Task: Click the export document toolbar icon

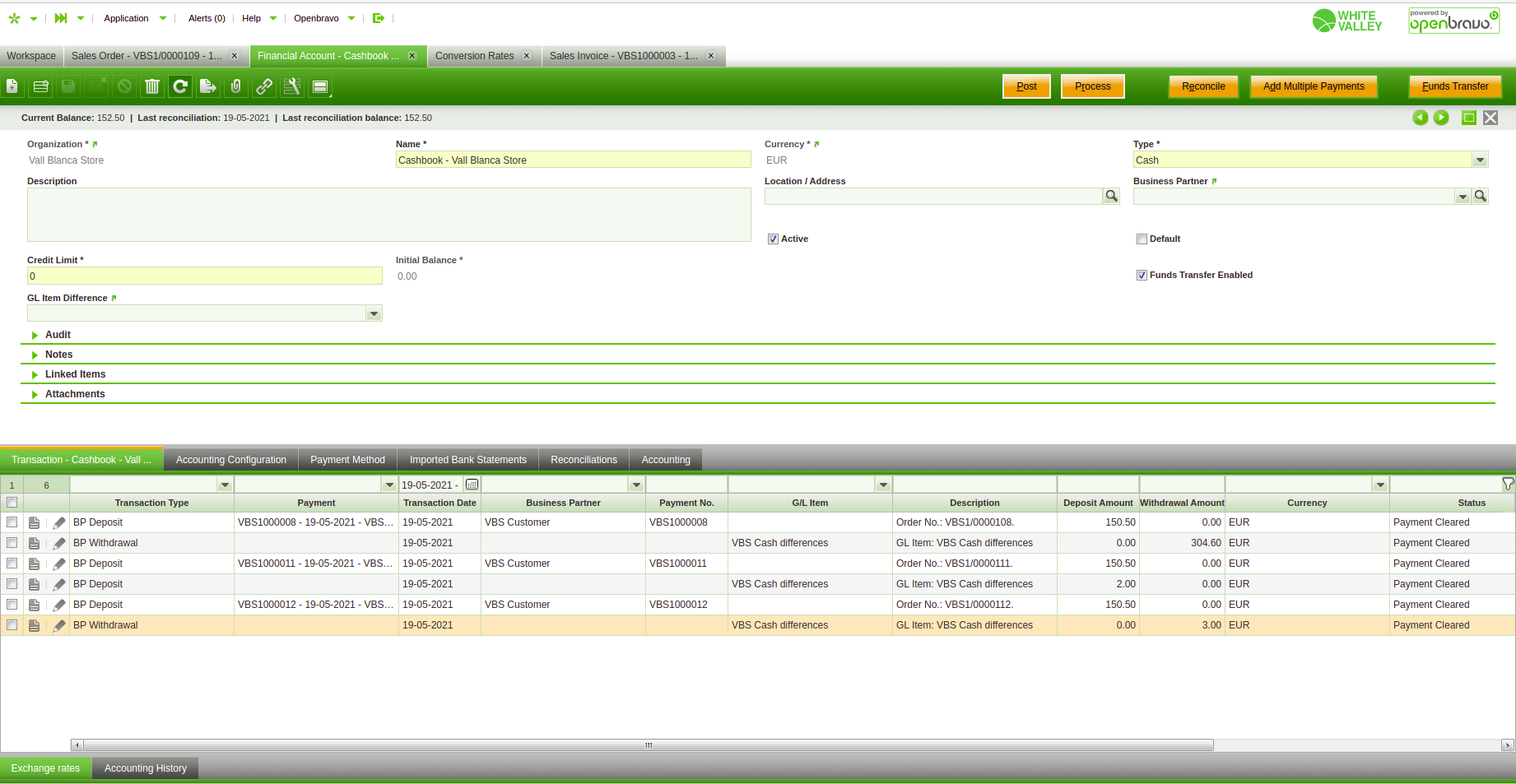Action: tap(208, 86)
